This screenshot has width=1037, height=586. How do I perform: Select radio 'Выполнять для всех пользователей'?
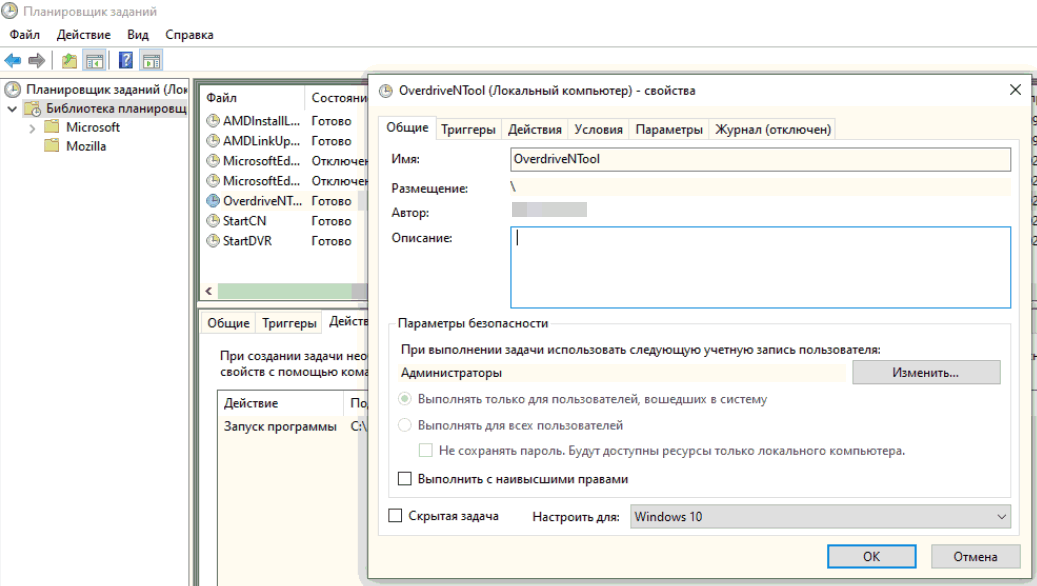[x=405, y=425]
